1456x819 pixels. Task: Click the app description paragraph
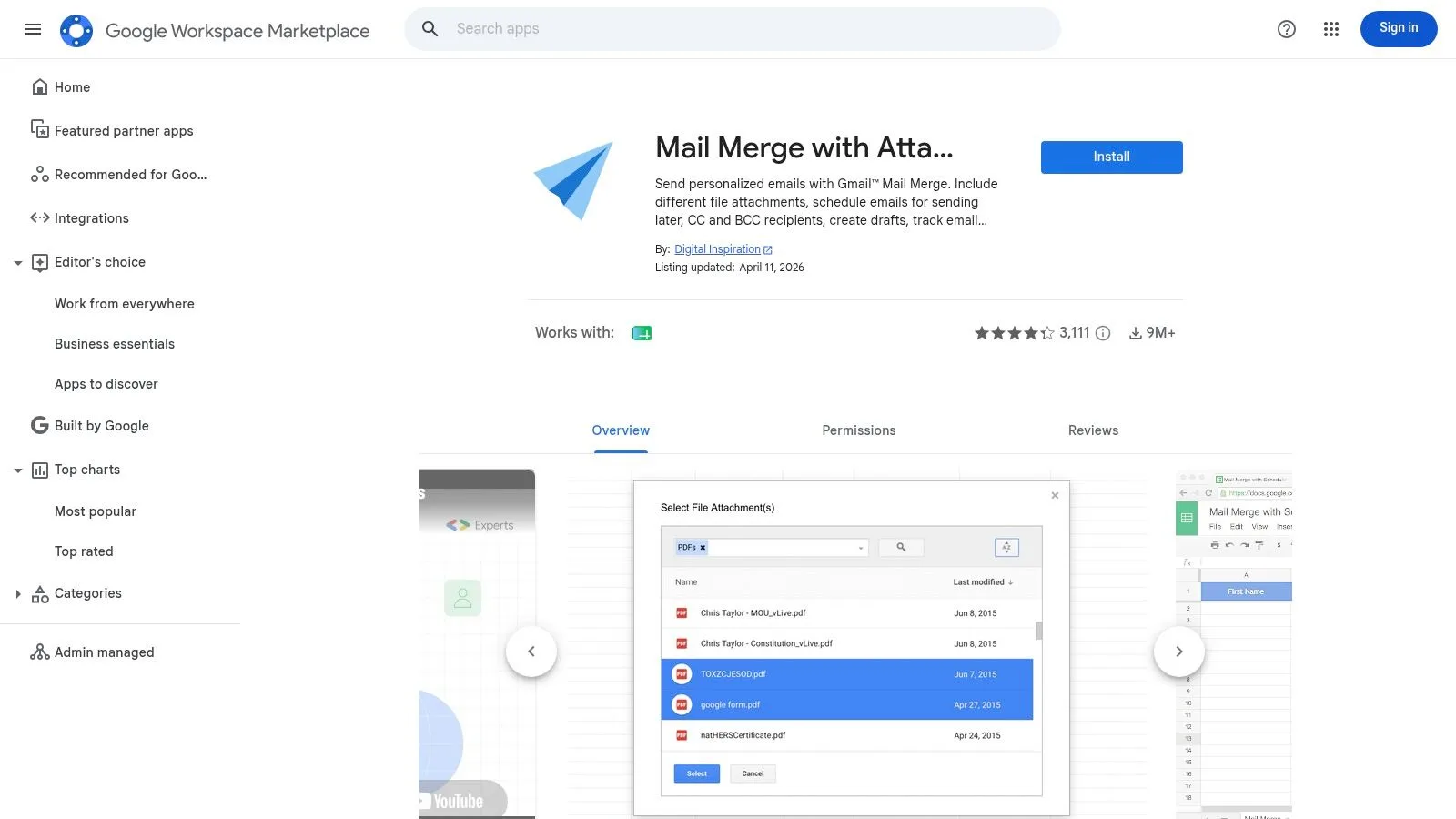tap(826, 202)
